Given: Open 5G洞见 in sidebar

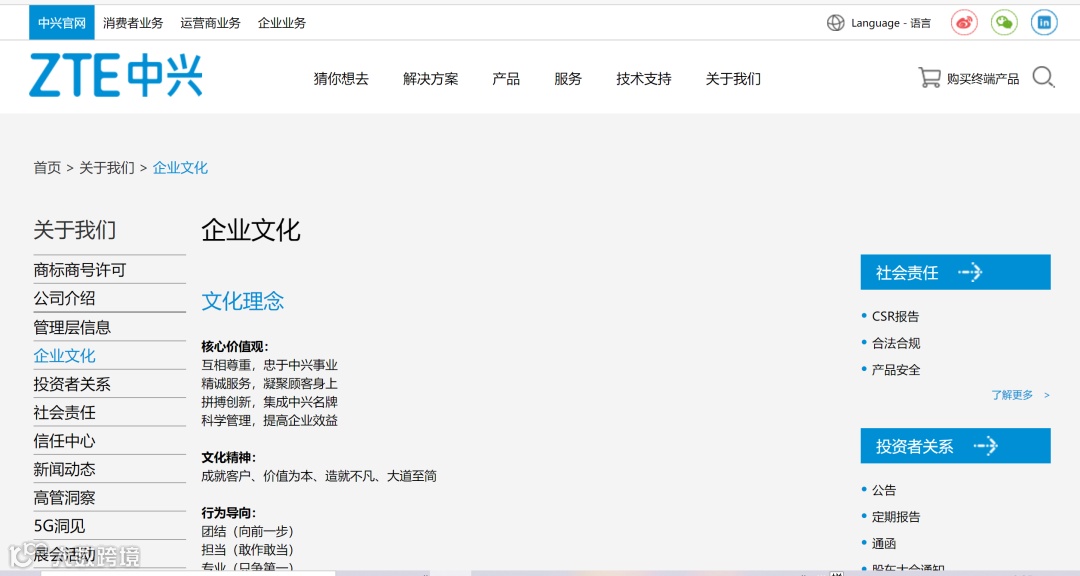Looking at the screenshot, I should [x=59, y=526].
